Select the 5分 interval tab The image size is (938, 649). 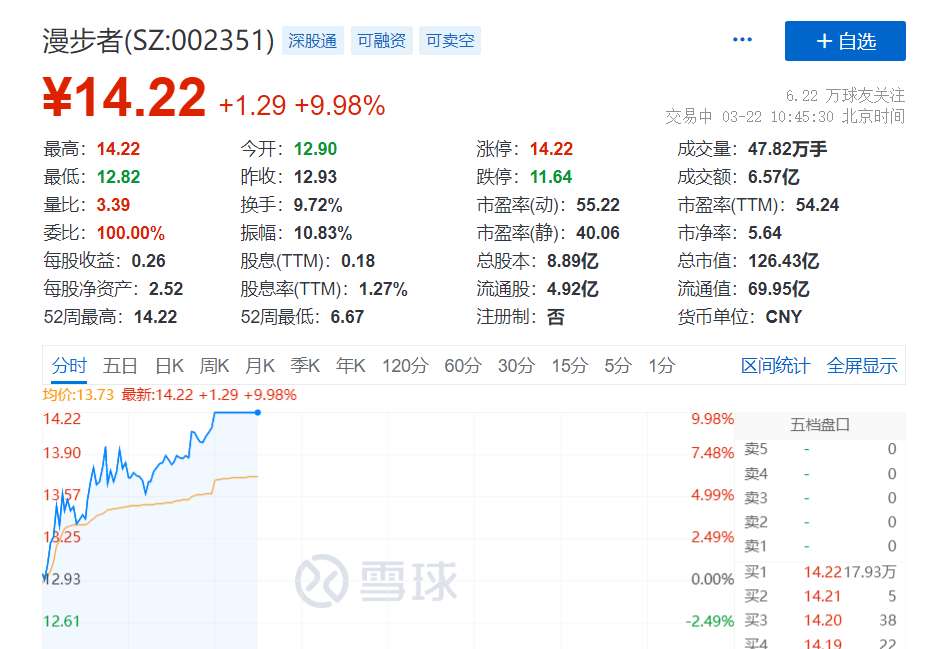(618, 365)
